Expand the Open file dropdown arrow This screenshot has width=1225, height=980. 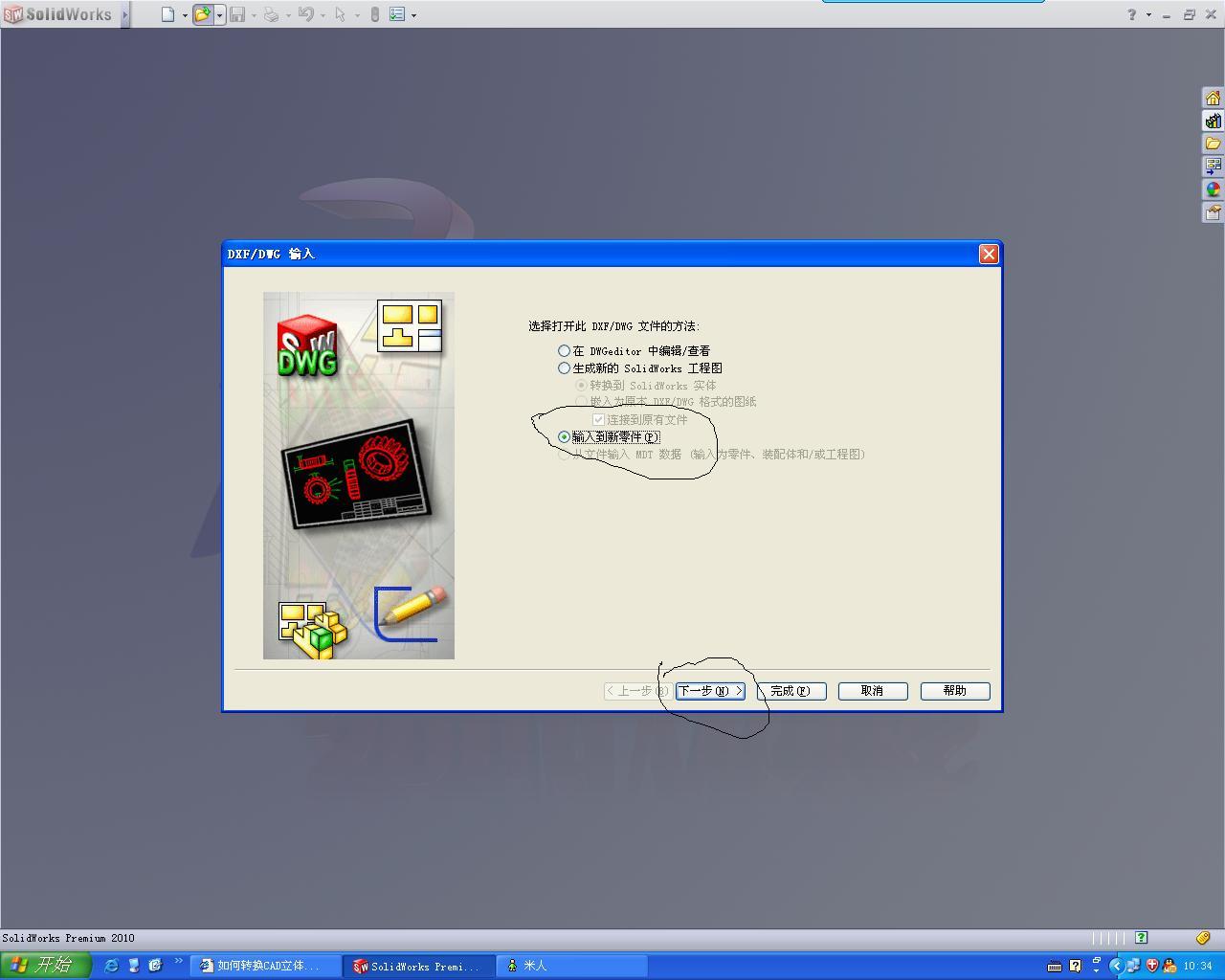tap(219, 15)
